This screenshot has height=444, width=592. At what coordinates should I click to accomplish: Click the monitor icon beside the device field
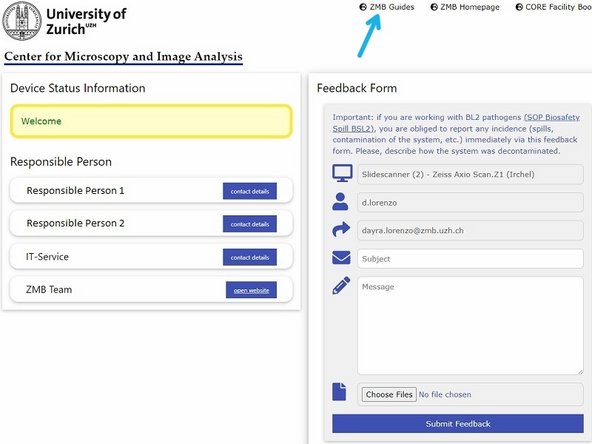(x=342, y=173)
